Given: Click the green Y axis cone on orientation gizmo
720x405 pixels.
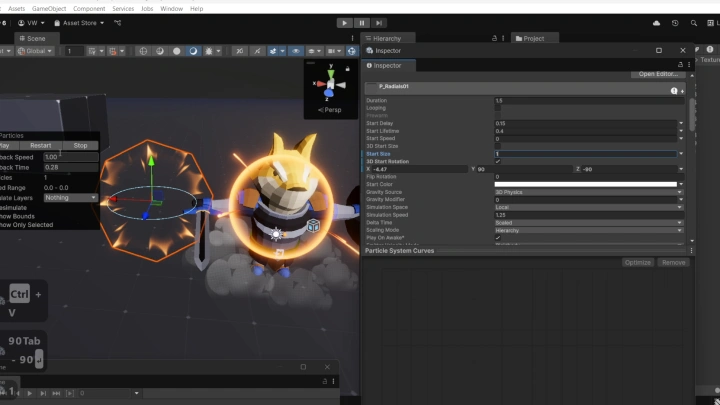Looking at the screenshot, I should (331, 73).
